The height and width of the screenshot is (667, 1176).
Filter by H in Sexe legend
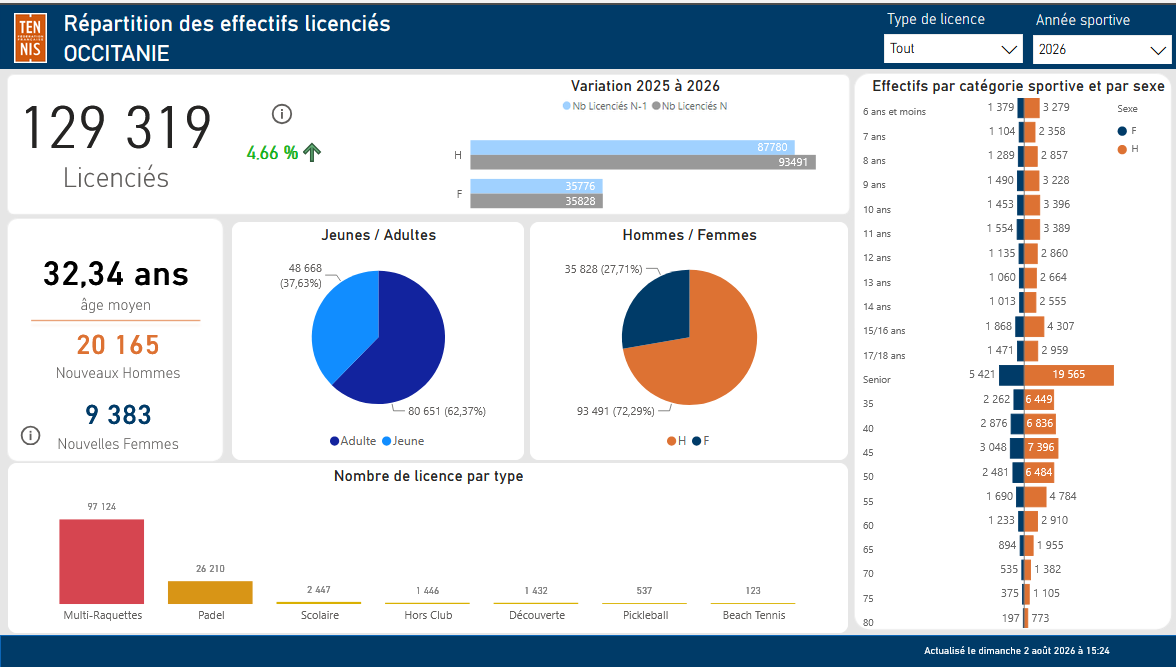point(1122,149)
